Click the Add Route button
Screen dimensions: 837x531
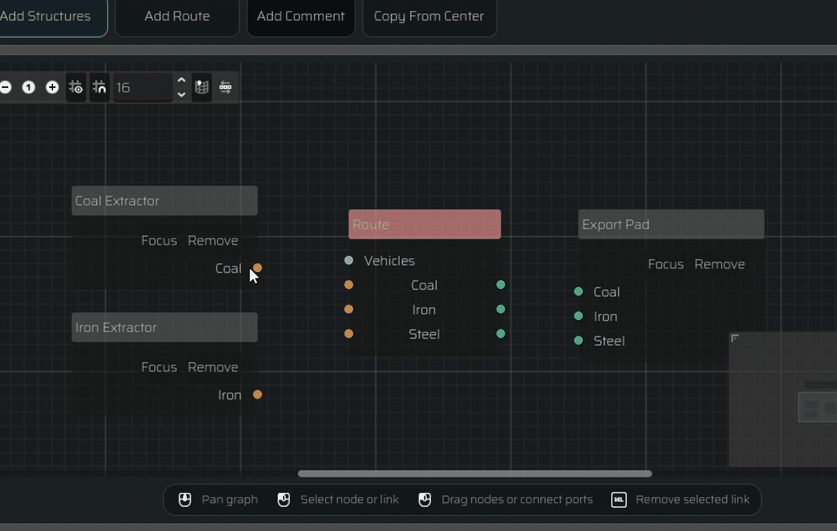(x=177, y=16)
